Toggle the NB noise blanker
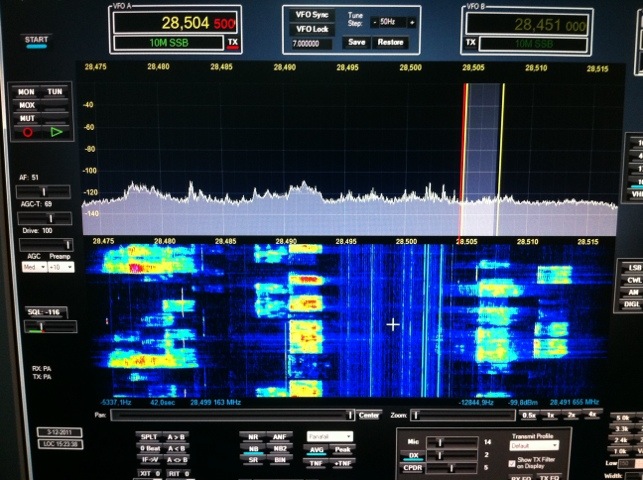Image resolution: width=643 pixels, height=480 pixels. (251, 450)
